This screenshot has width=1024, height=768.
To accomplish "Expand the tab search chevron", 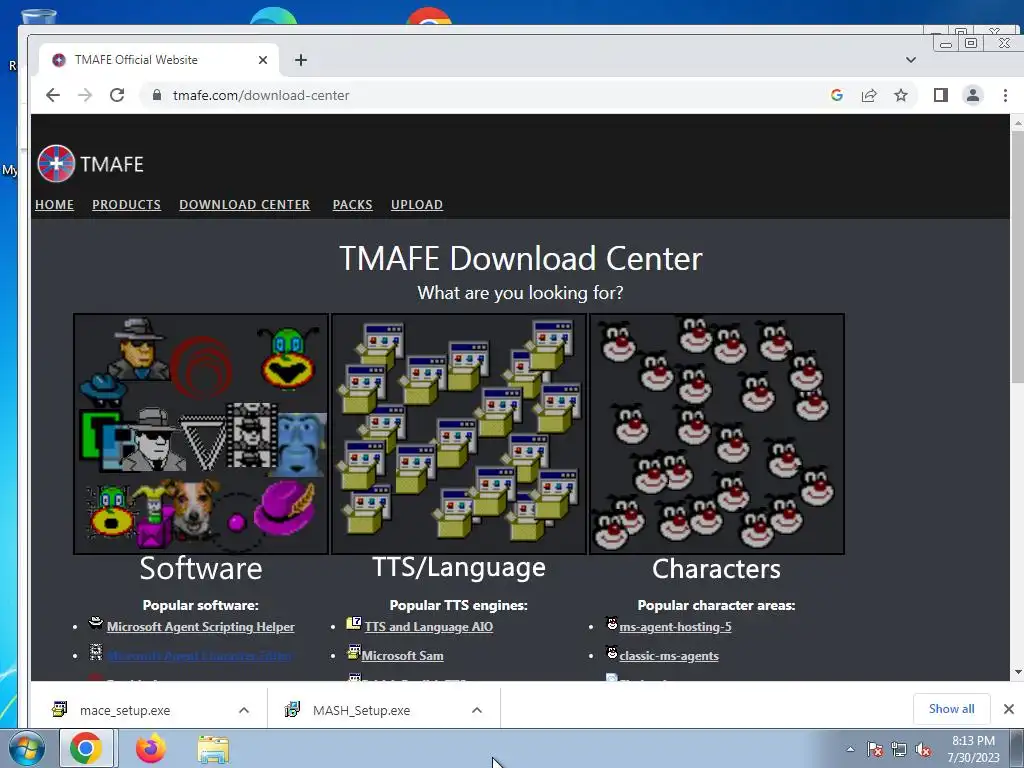I will point(910,60).
